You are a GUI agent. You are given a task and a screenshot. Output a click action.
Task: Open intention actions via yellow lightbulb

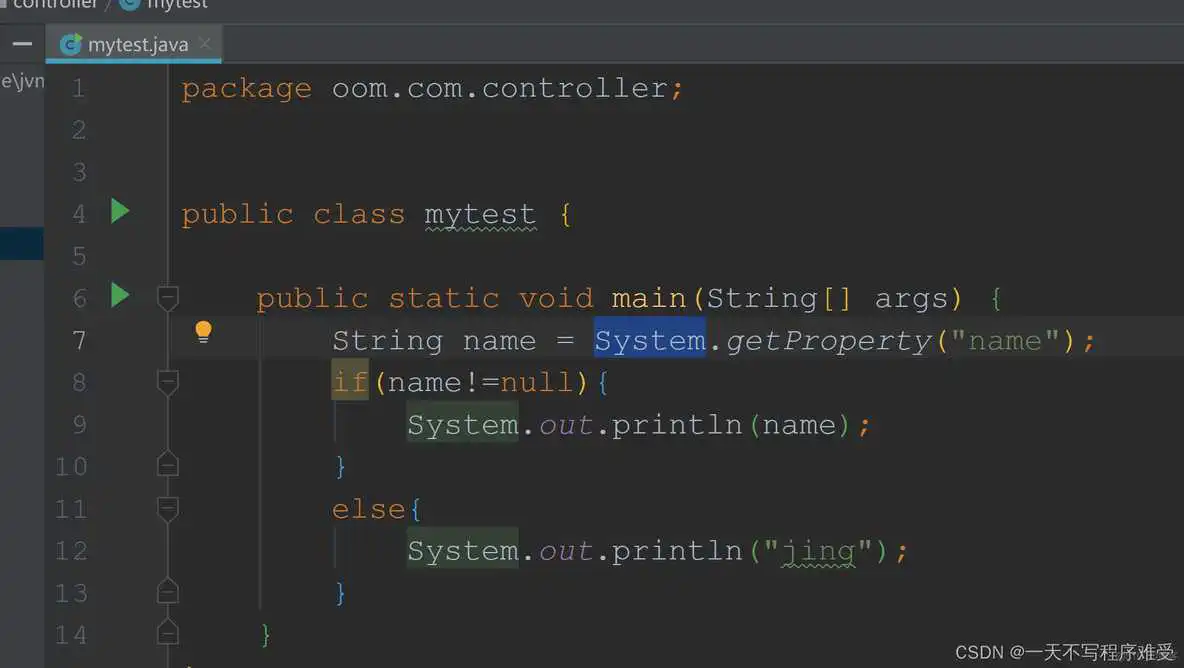click(x=204, y=330)
